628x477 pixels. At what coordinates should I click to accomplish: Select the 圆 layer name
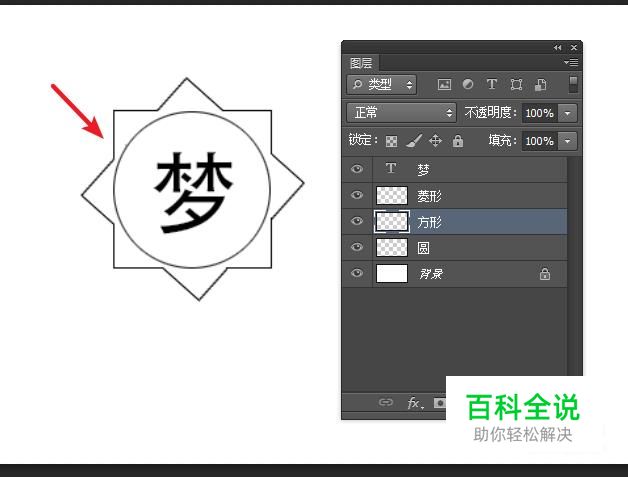[x=423, y=248]
